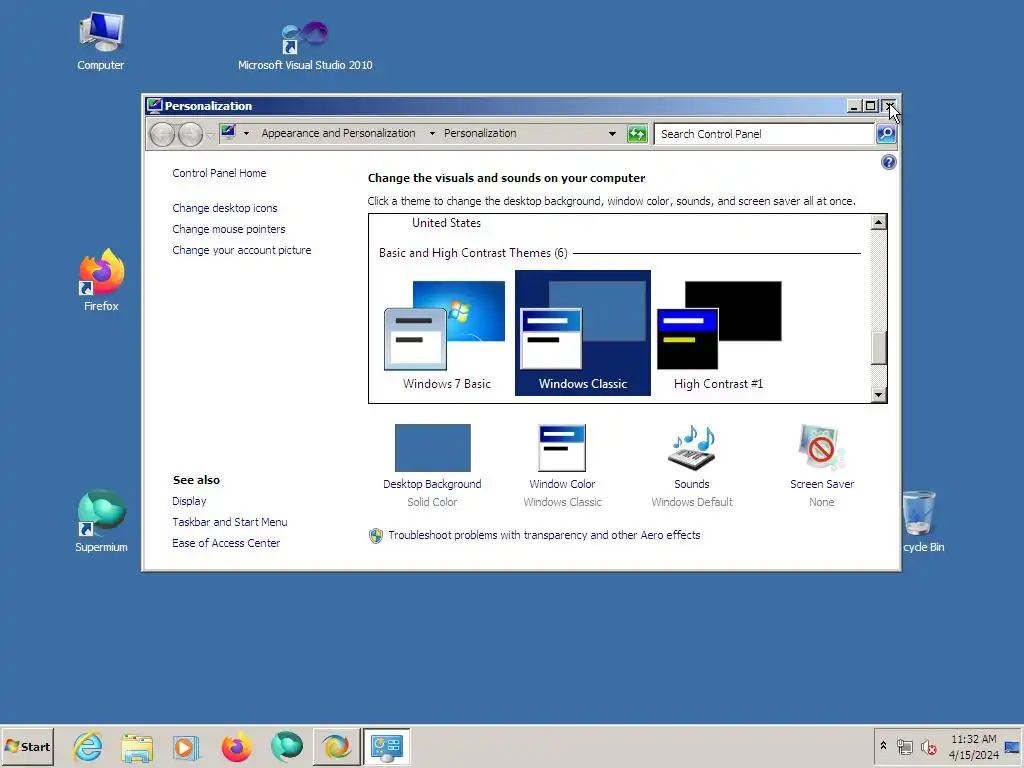This screenshot has width=1024, height=768.
Task: Click the search magnifier icon
Action: (886, 134)
